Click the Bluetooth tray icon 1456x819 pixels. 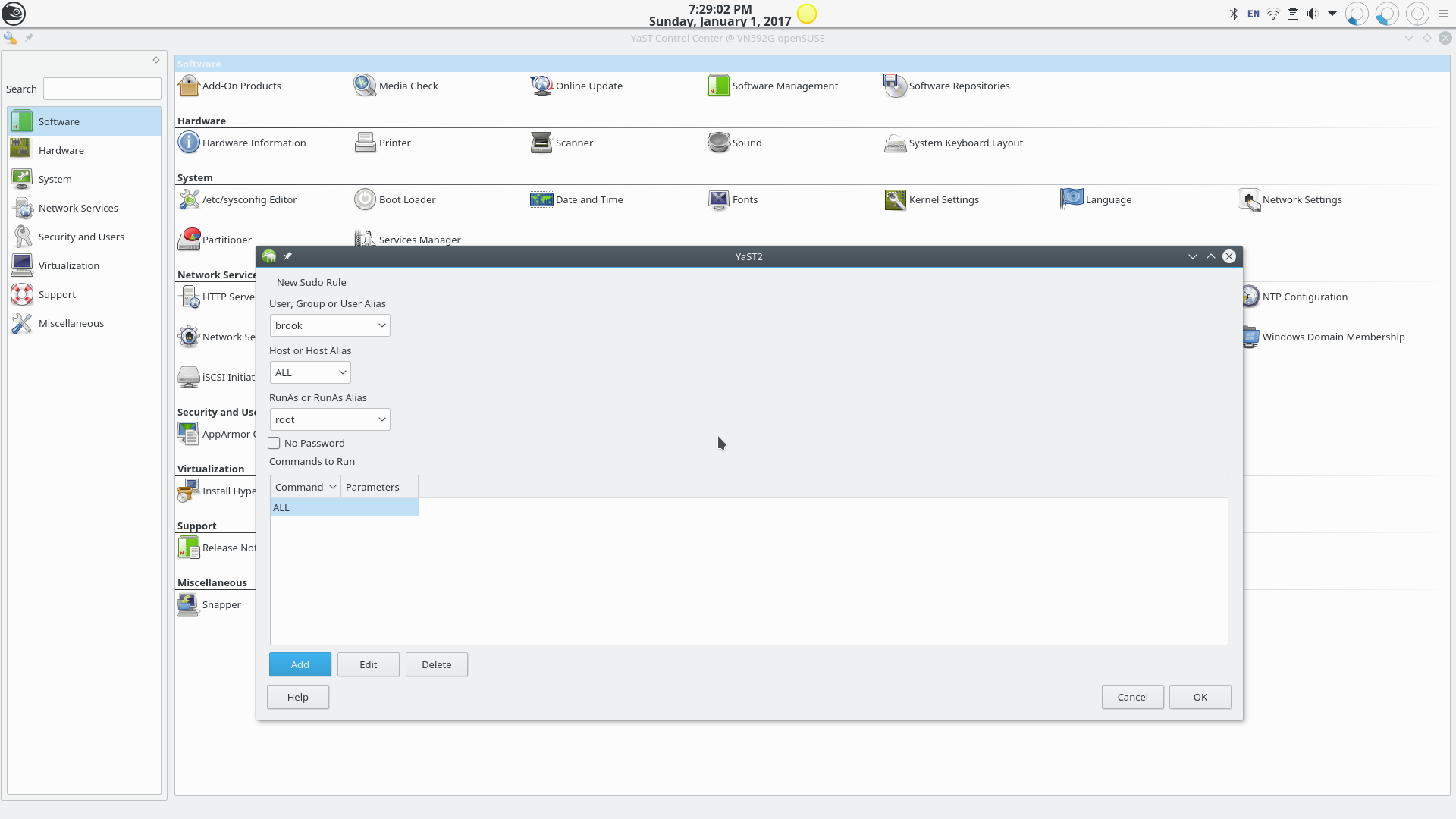[1234, 14]
